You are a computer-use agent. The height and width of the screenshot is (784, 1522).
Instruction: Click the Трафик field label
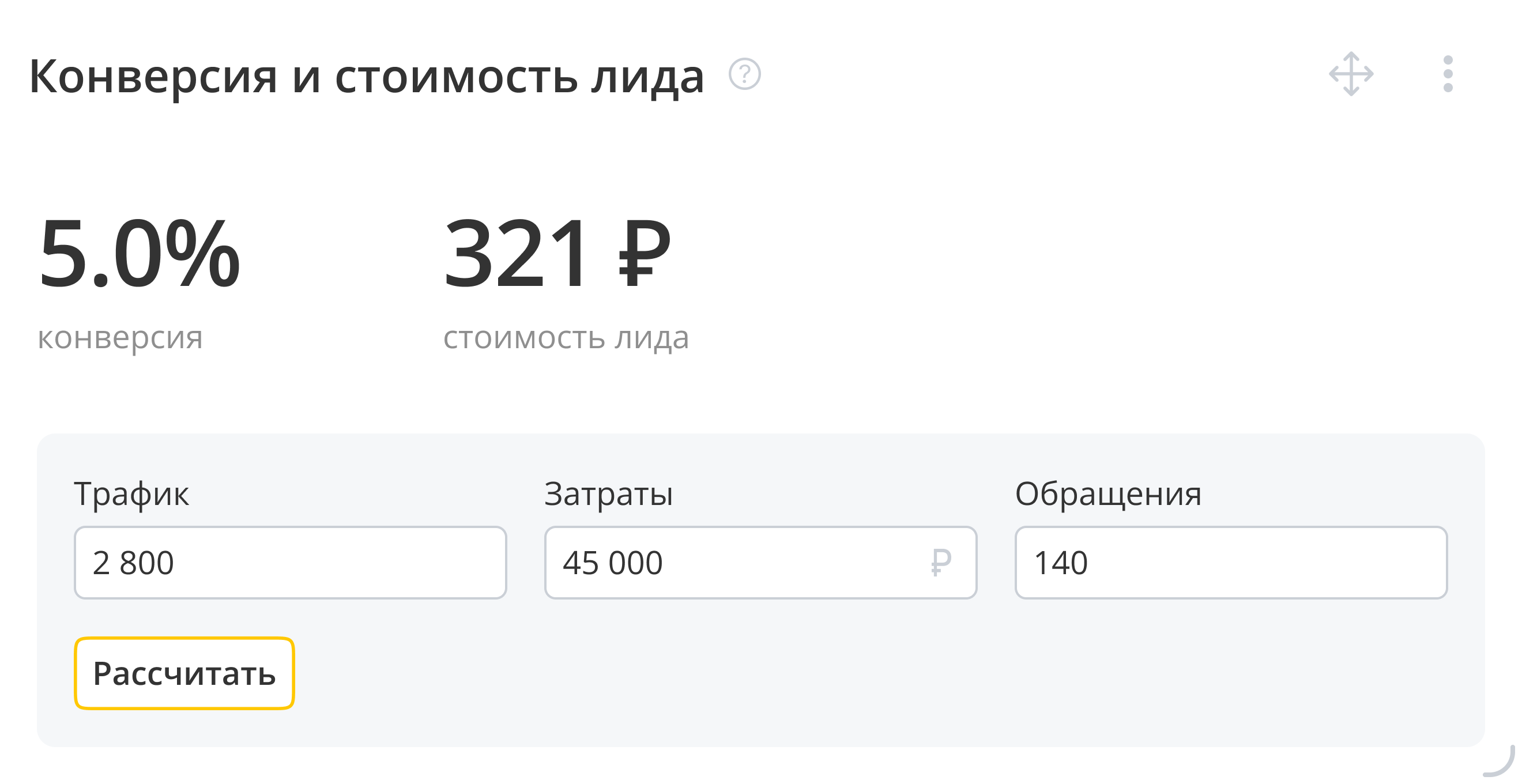click(x=131, y=494)
